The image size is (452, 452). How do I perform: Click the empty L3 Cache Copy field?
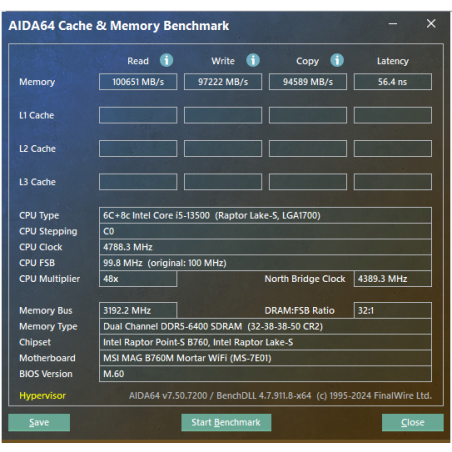308,182
